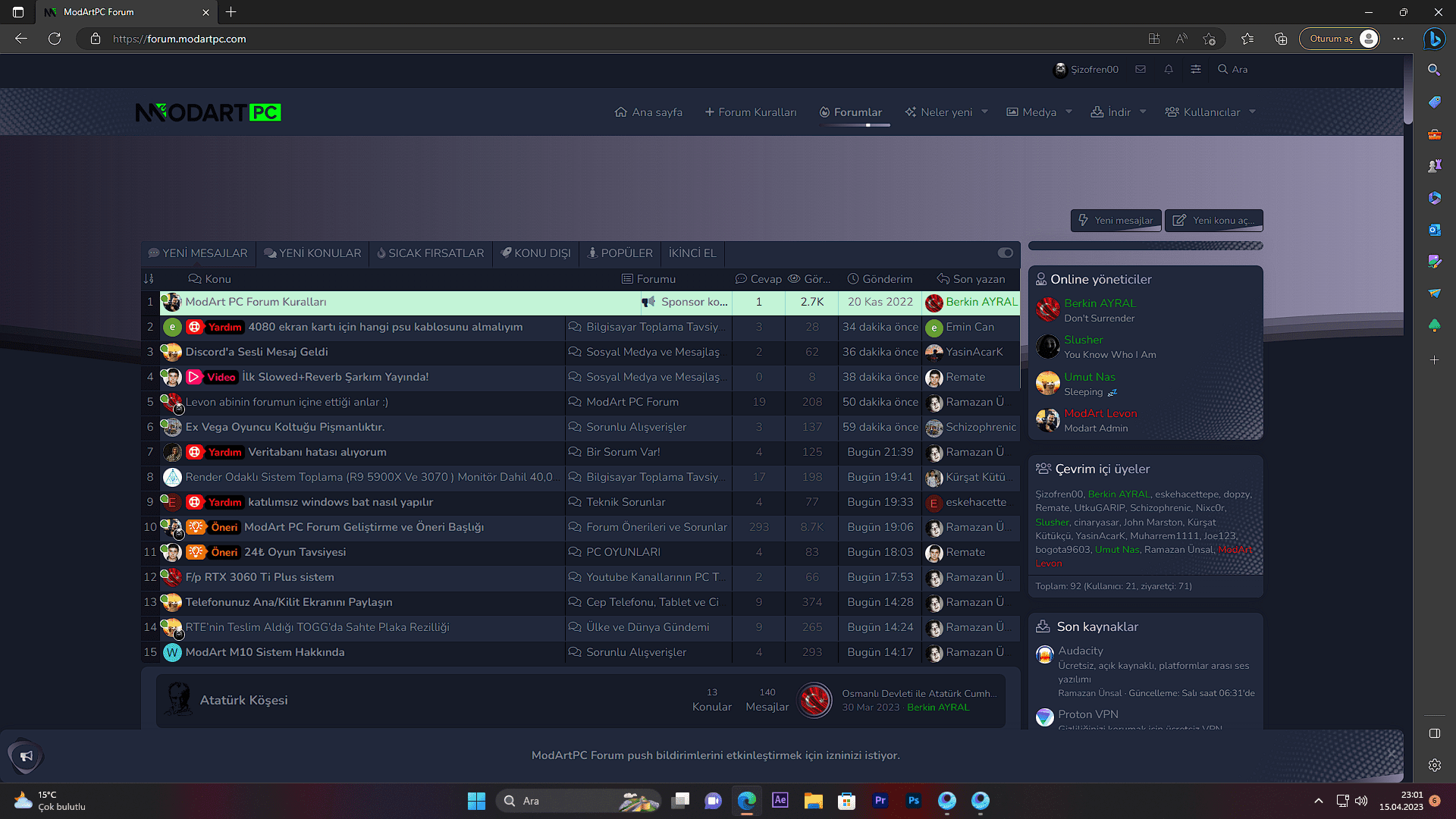Viewport: 1456px width, 819px height.
Task: Switch to the POPÜLER tab
Action: click(x=620, y=253)
